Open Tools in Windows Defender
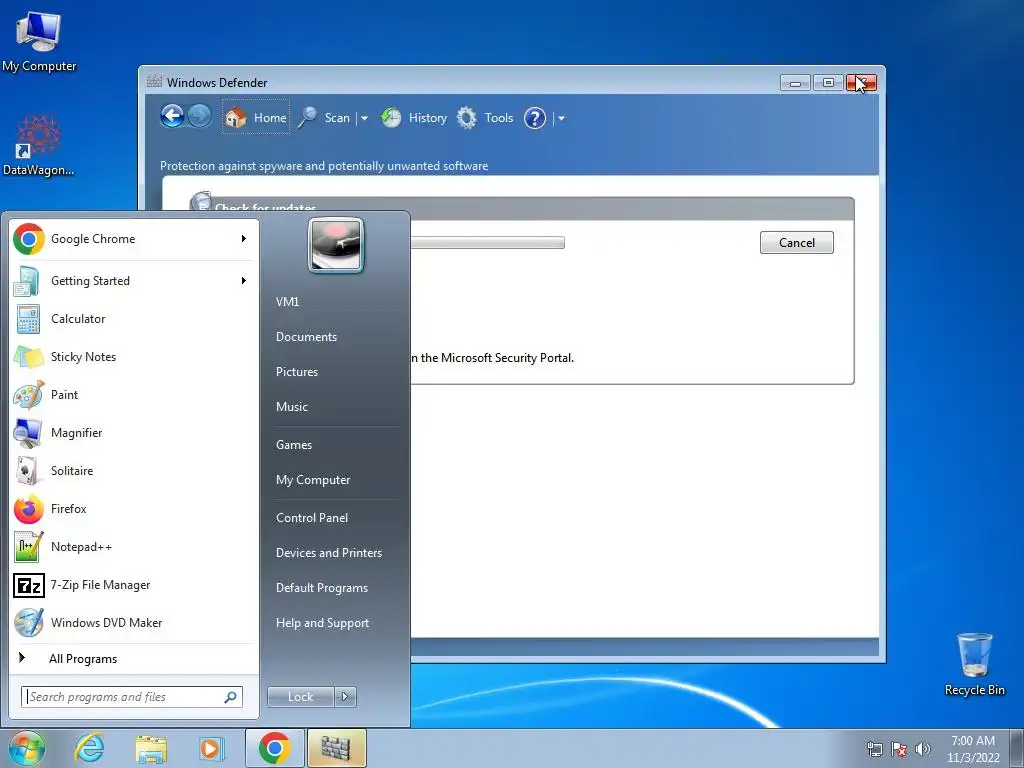Viewport: 1024px width, 768px height. tap(485, 118)
